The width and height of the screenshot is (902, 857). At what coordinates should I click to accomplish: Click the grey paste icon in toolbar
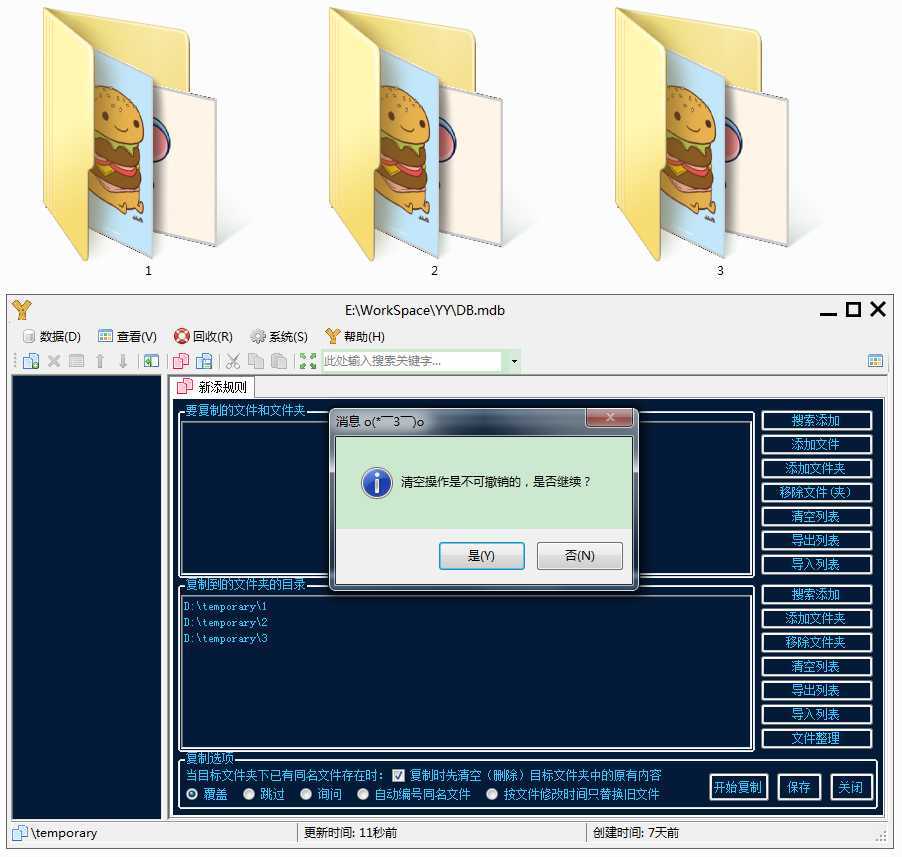(278, 361)
